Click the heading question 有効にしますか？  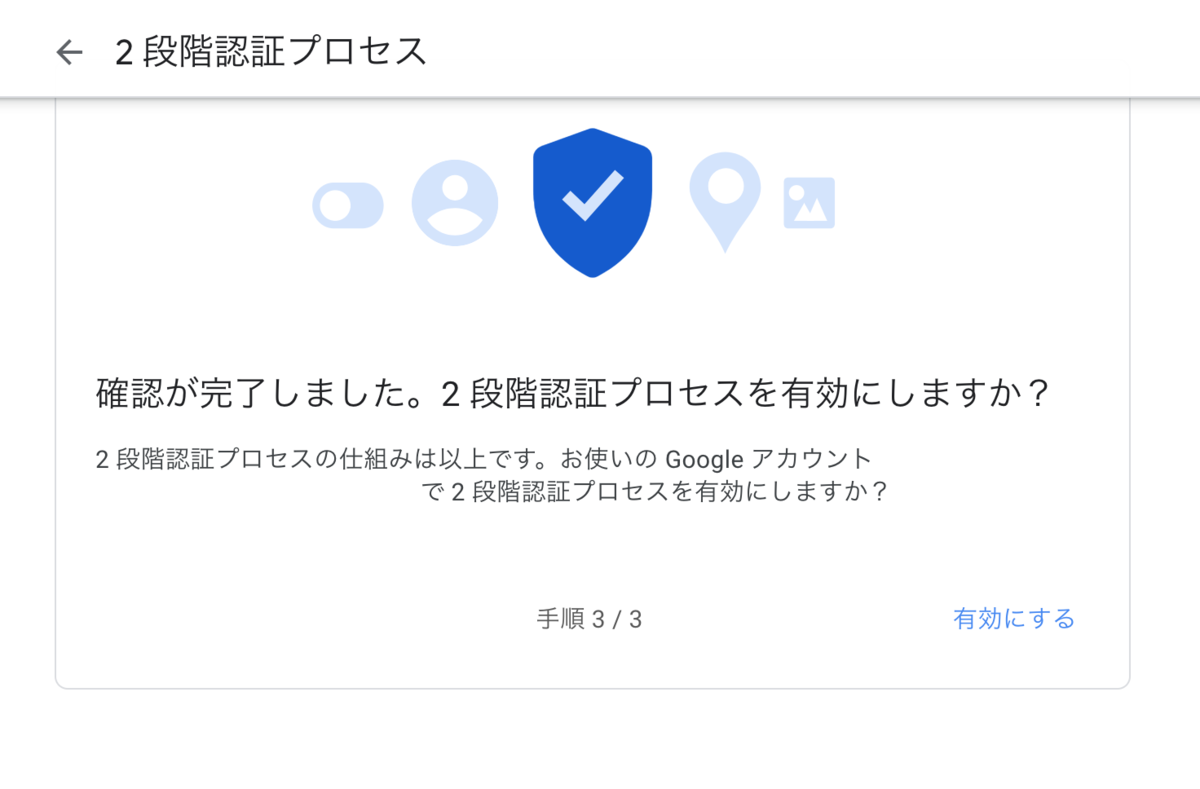tap(912, 394)
